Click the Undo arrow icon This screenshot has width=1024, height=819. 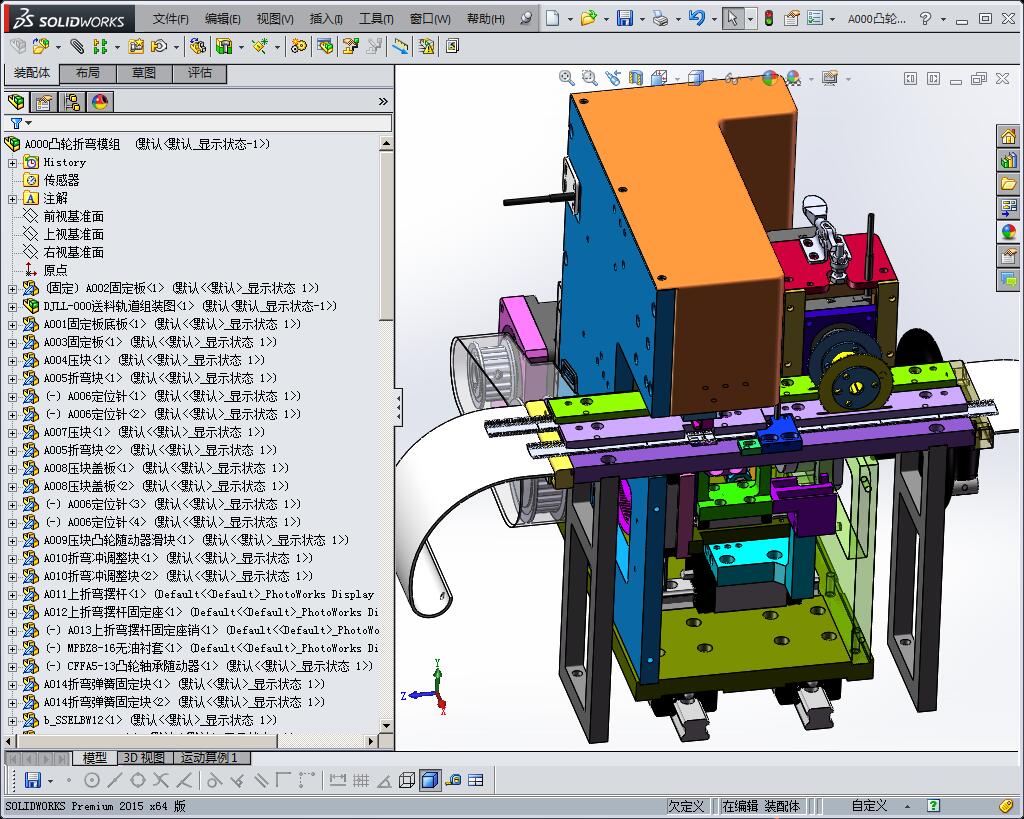click(x=696, y=18)
